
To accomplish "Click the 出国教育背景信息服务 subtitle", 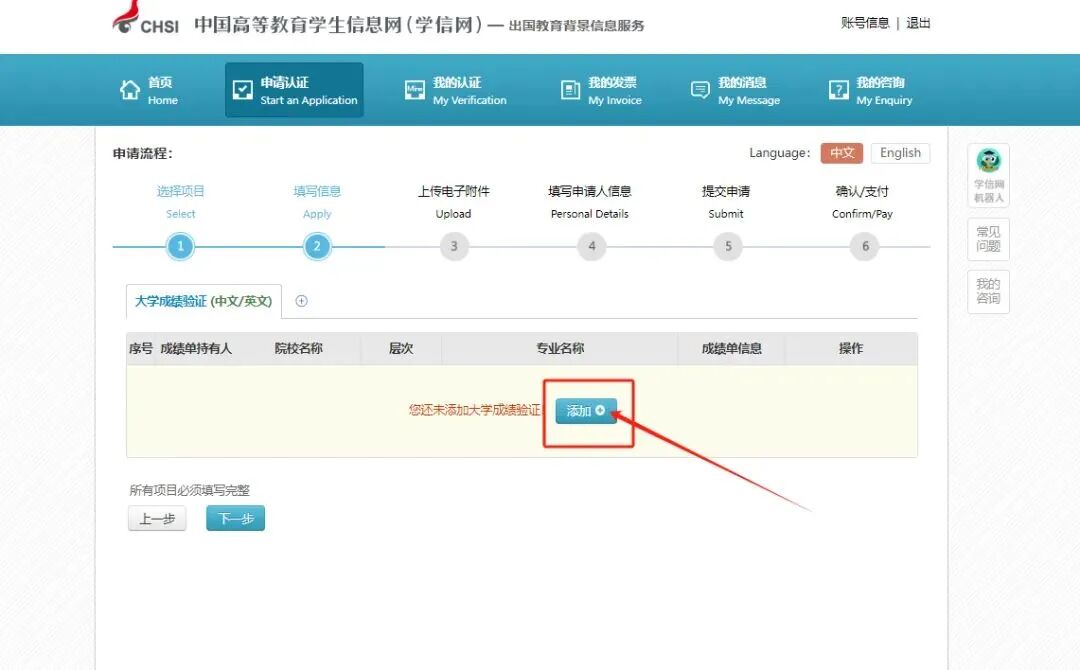I will tap(577, 25).
